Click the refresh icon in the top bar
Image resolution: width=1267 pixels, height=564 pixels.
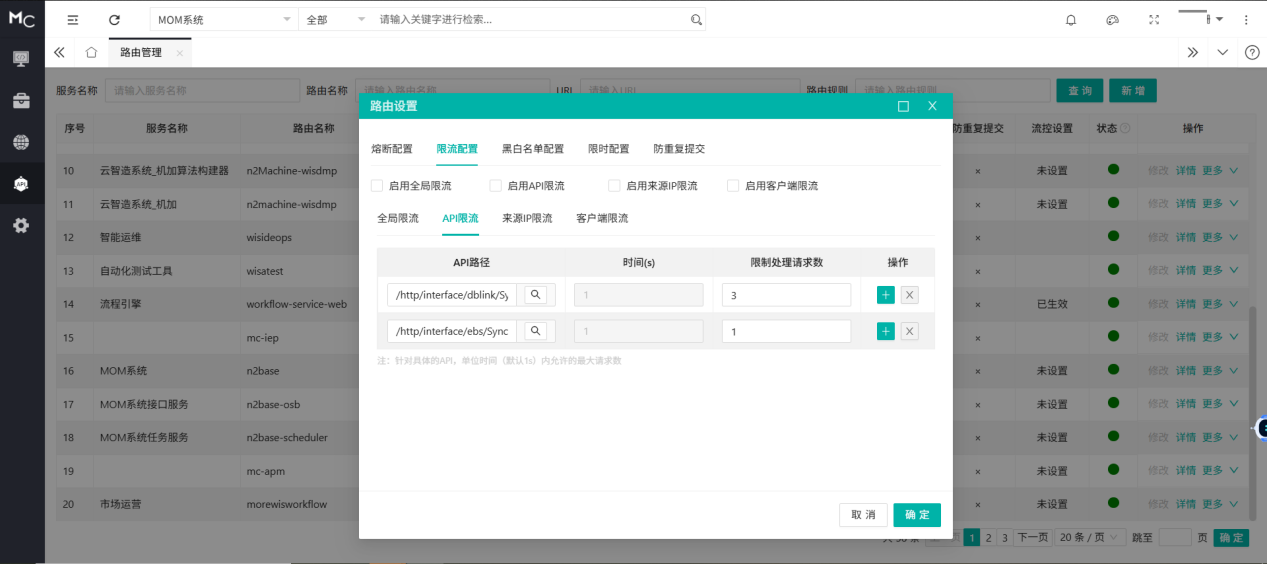[x=114, y=20]
